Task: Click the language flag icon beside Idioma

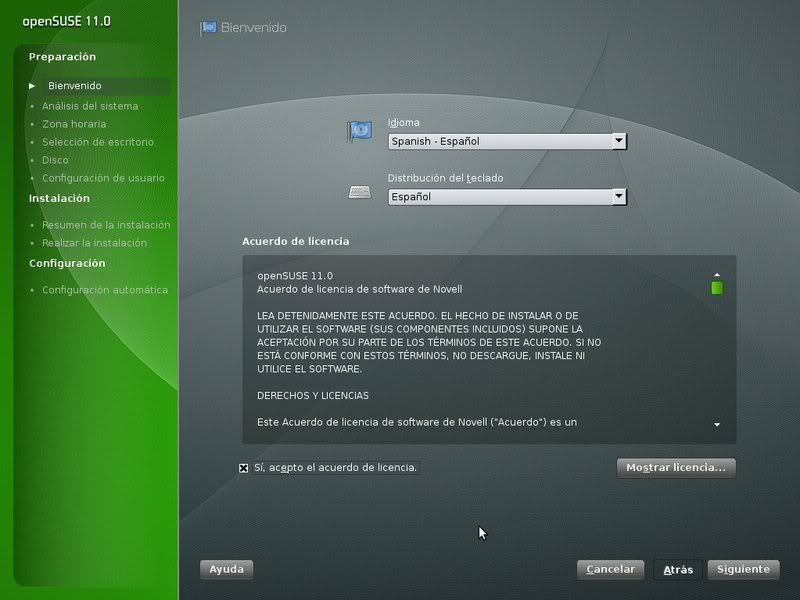Action: tap(360, 131)
